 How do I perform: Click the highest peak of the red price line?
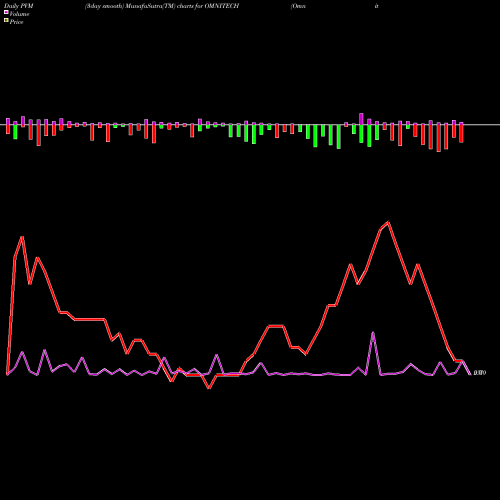click(388, 222)
